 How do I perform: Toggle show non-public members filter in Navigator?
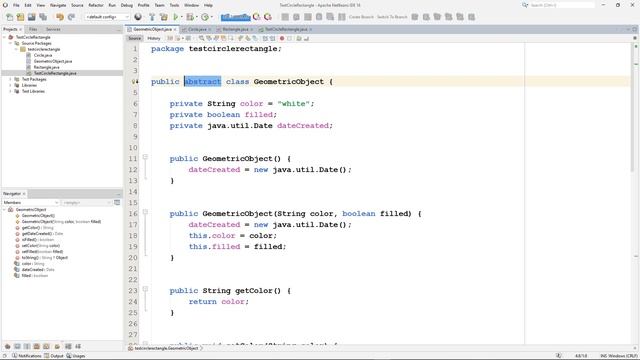37,347
